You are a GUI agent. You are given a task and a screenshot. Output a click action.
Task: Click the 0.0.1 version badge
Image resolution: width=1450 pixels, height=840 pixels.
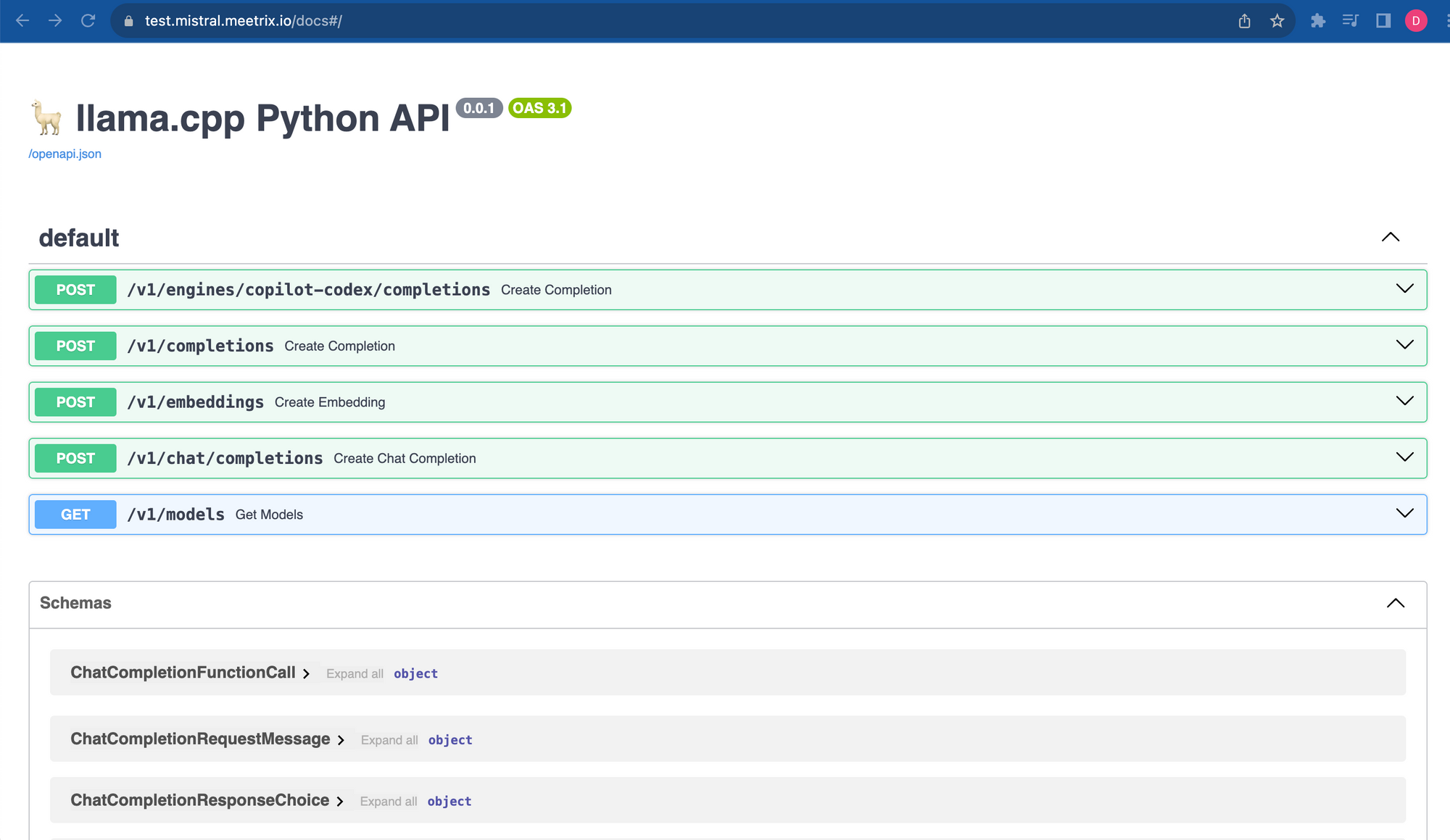(479, 108)
